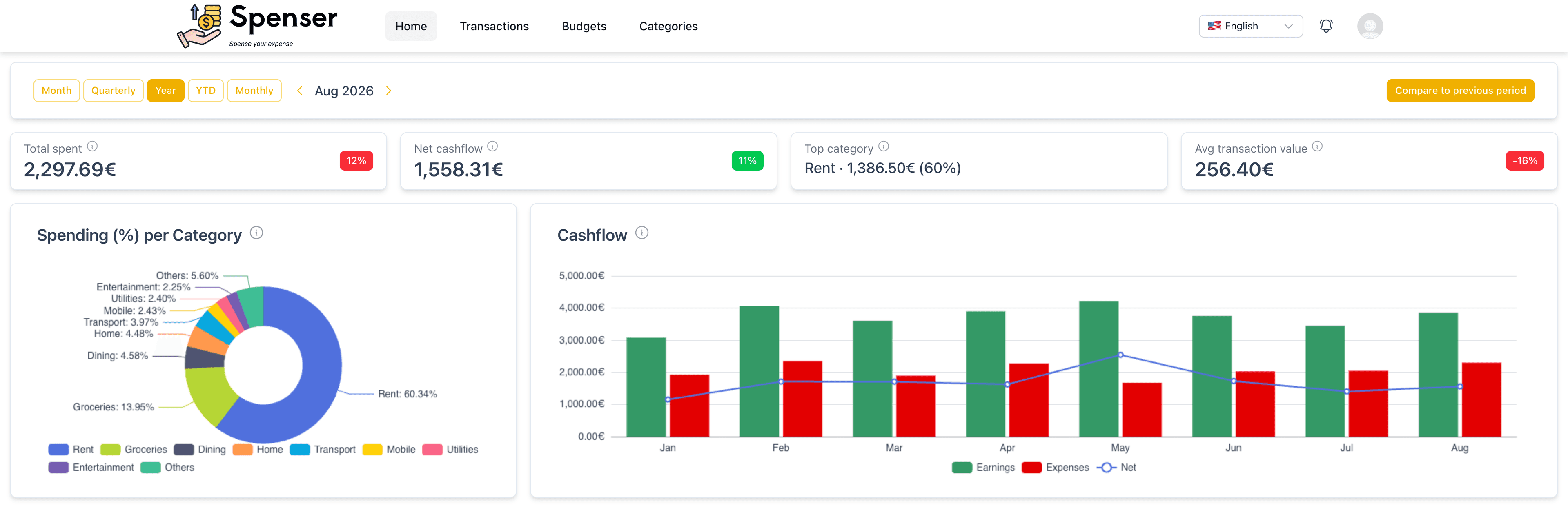Select the YTD period filter
The width and height of the screenshot is (1568, 510).
point(206,91)
